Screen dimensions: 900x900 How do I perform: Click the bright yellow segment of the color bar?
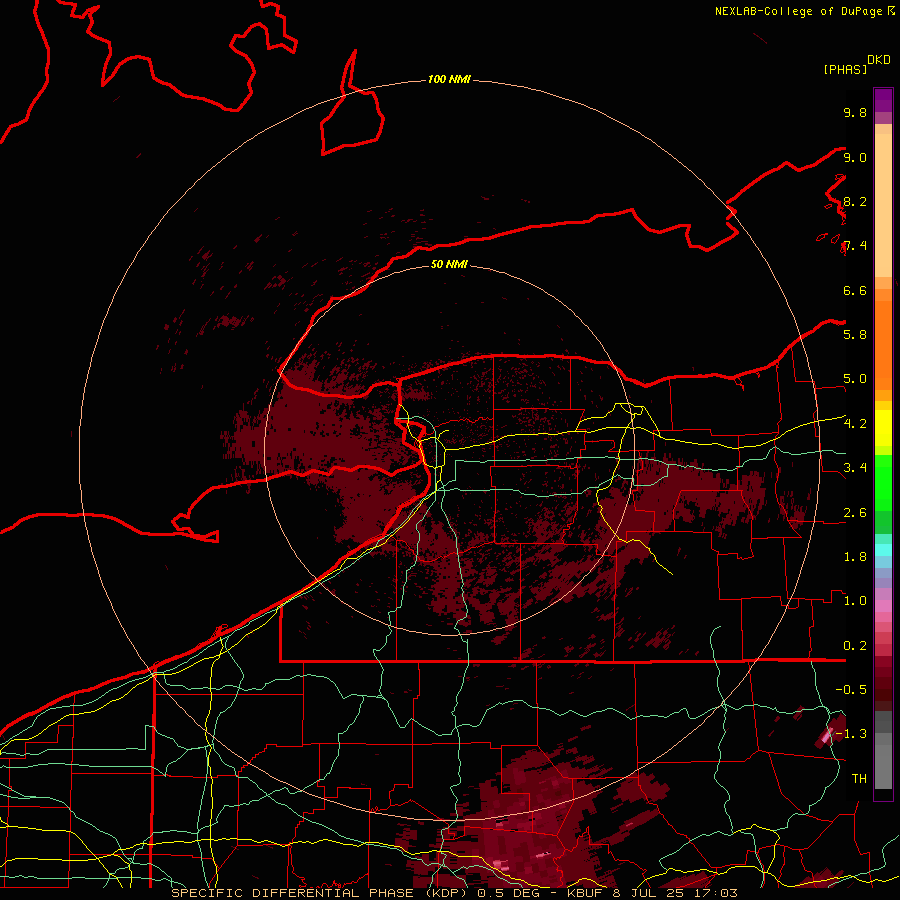[883, 428]
